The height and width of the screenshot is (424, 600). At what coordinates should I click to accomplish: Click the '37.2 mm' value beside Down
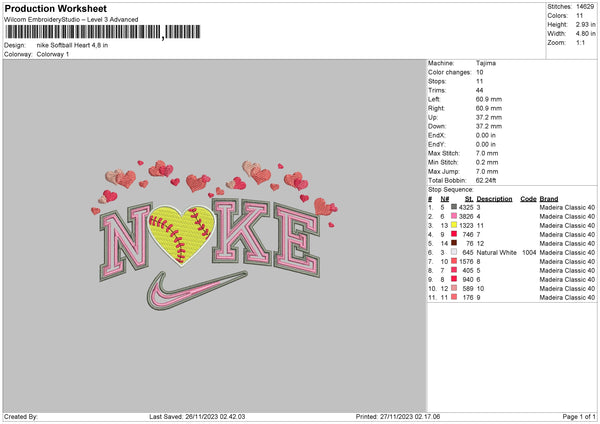coord(489,126)
